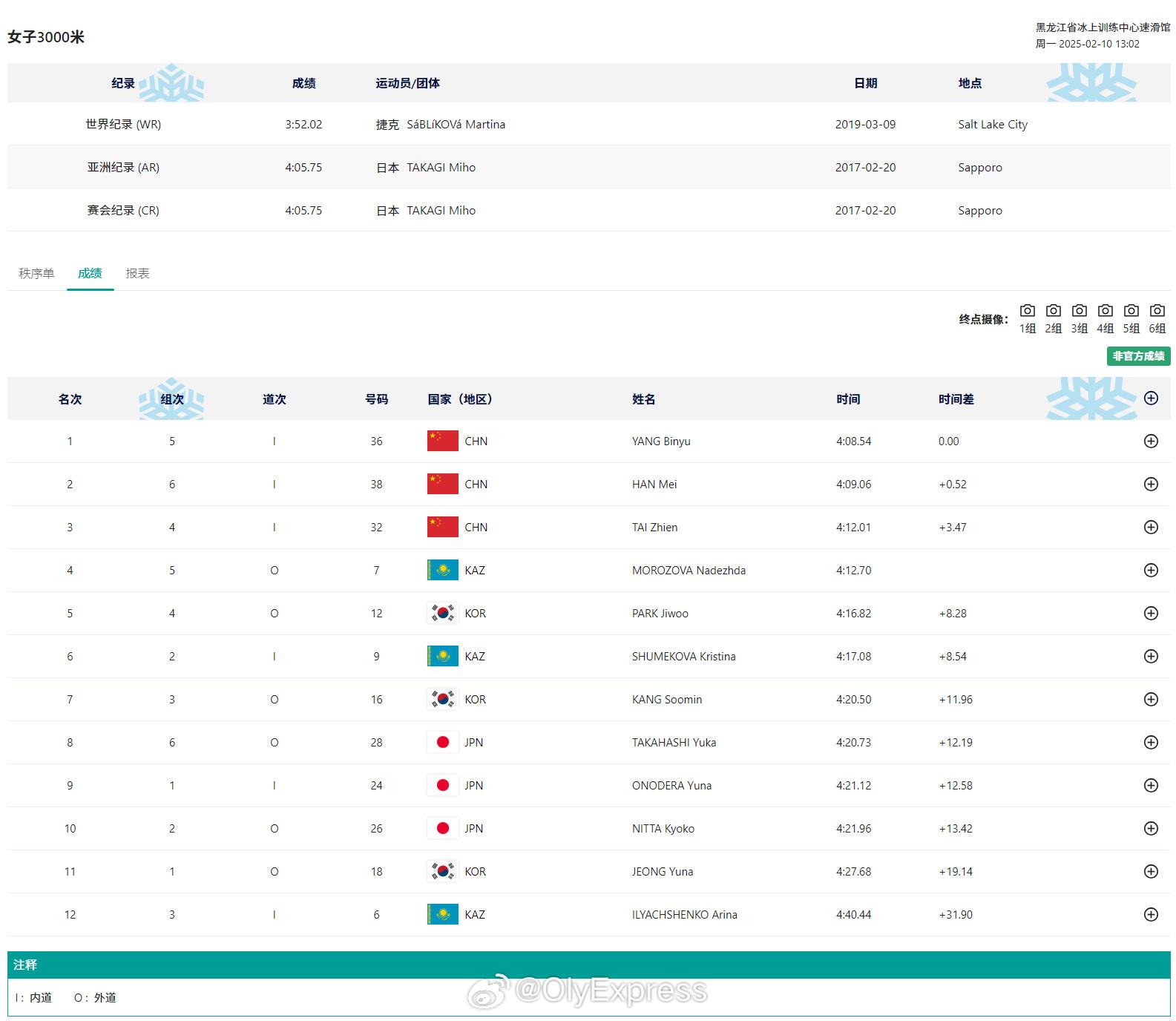Select athlete name YANG Binyu
1176x1021 pixels.
point(661,441)
